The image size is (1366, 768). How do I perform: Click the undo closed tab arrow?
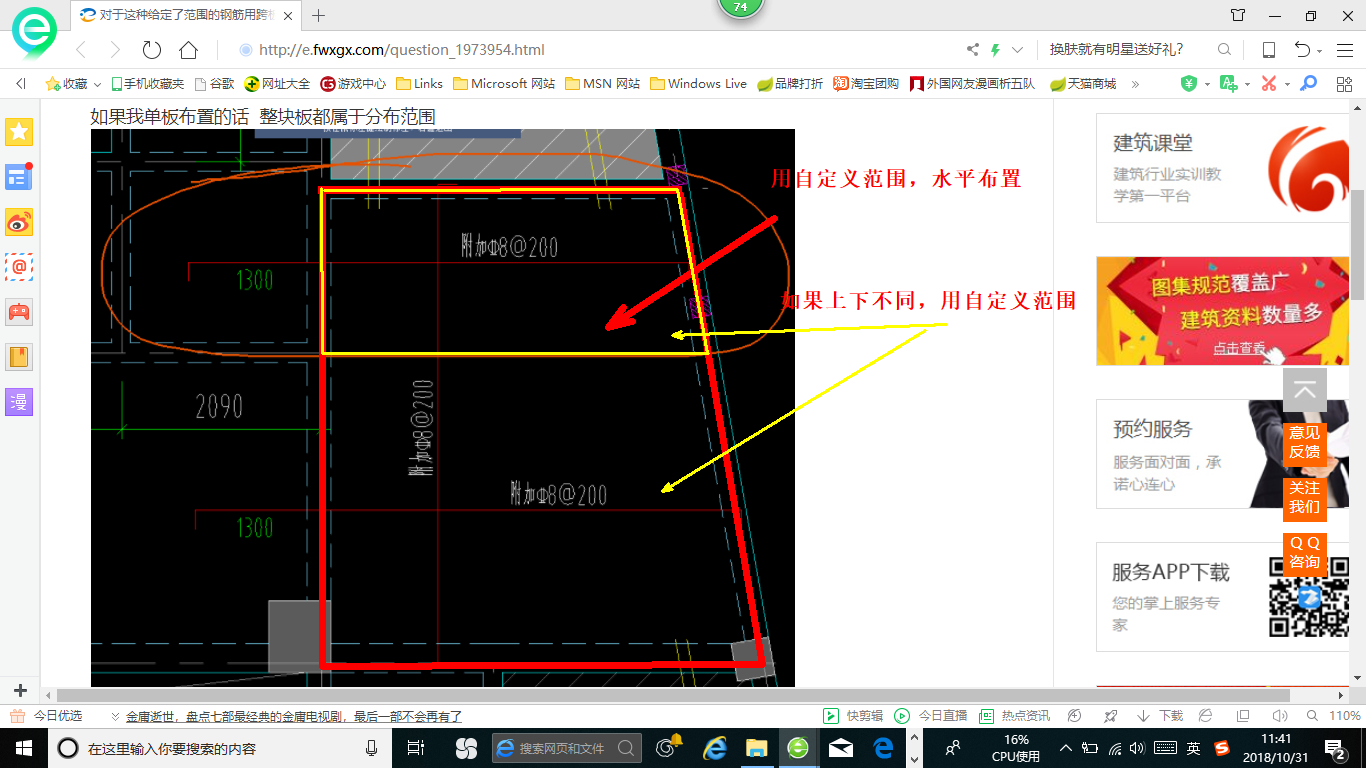pos(1302,50)
